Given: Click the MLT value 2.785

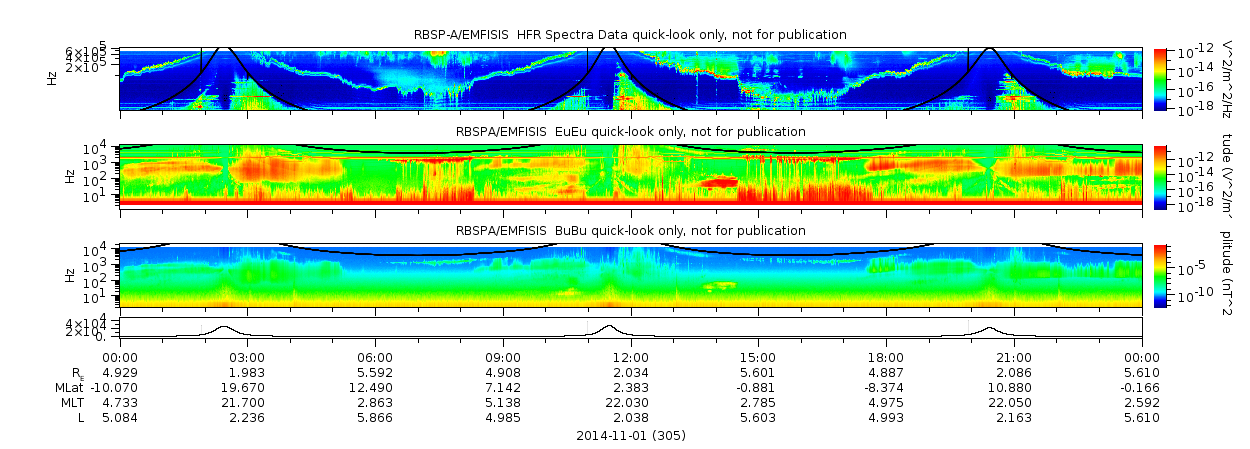Looking at the screenshot, I should tap(758, 403).
